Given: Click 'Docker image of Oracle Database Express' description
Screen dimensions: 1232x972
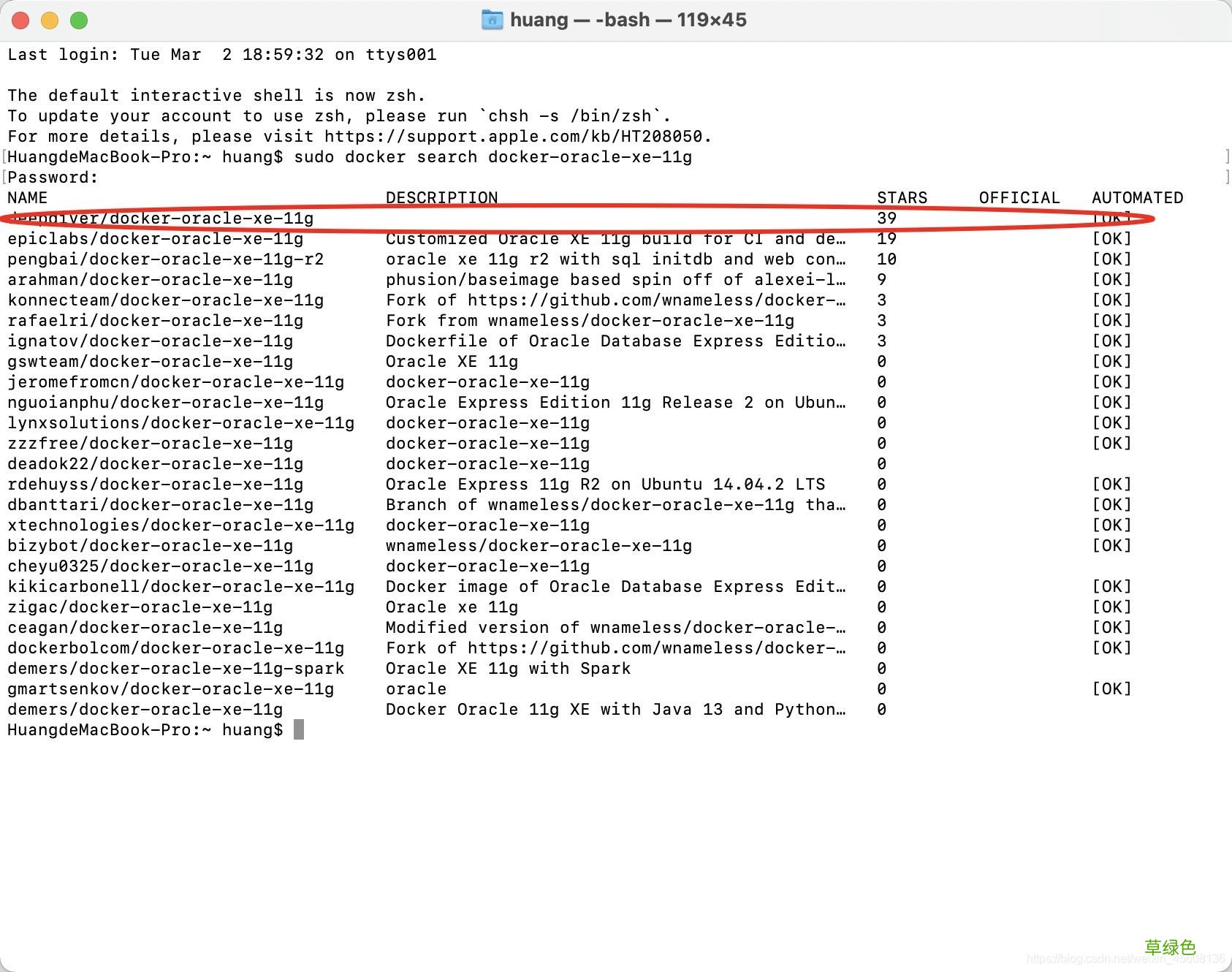Looking at the screenshot, I should (616, 587).
